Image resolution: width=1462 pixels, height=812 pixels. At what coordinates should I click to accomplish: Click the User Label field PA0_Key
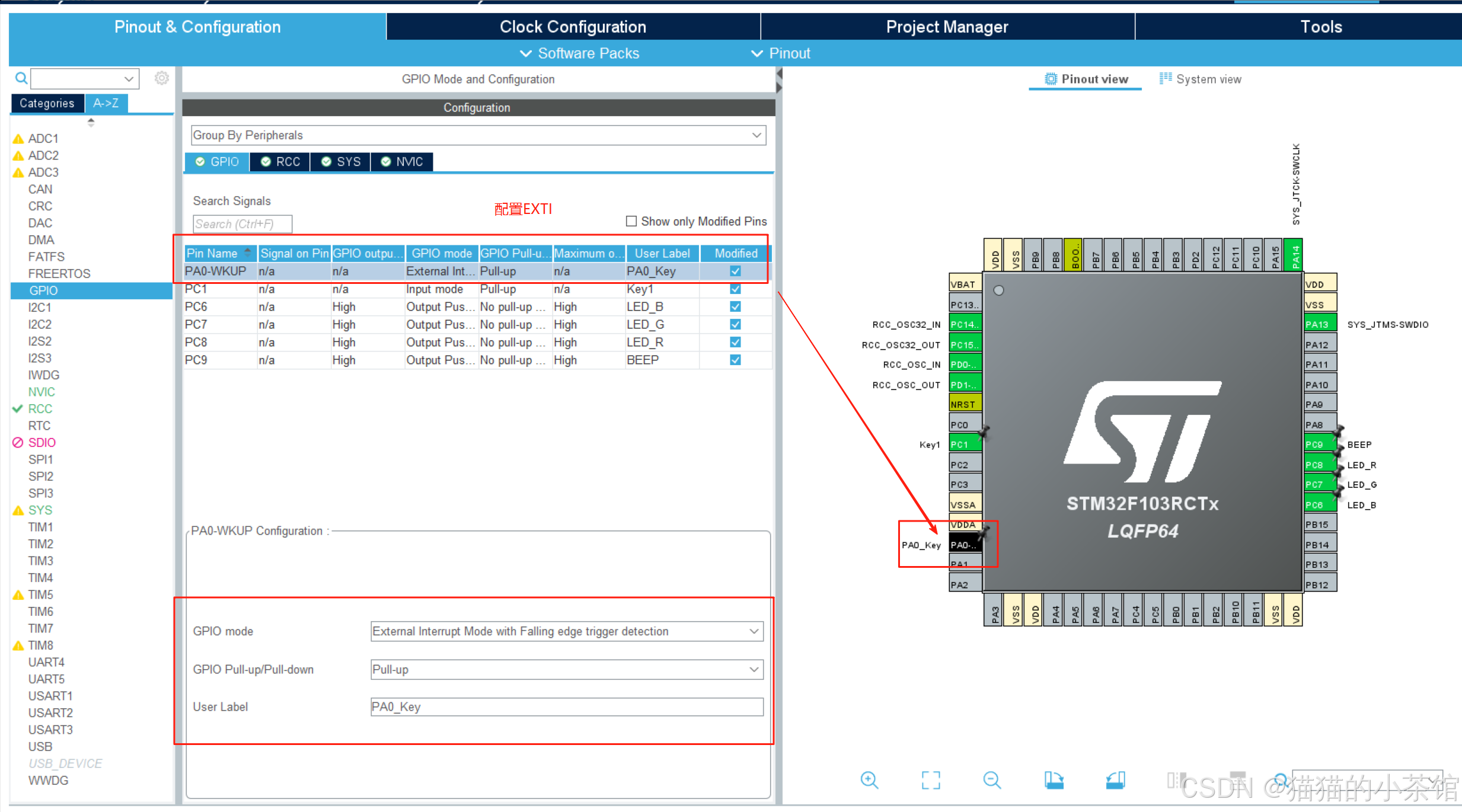point(566,706)
